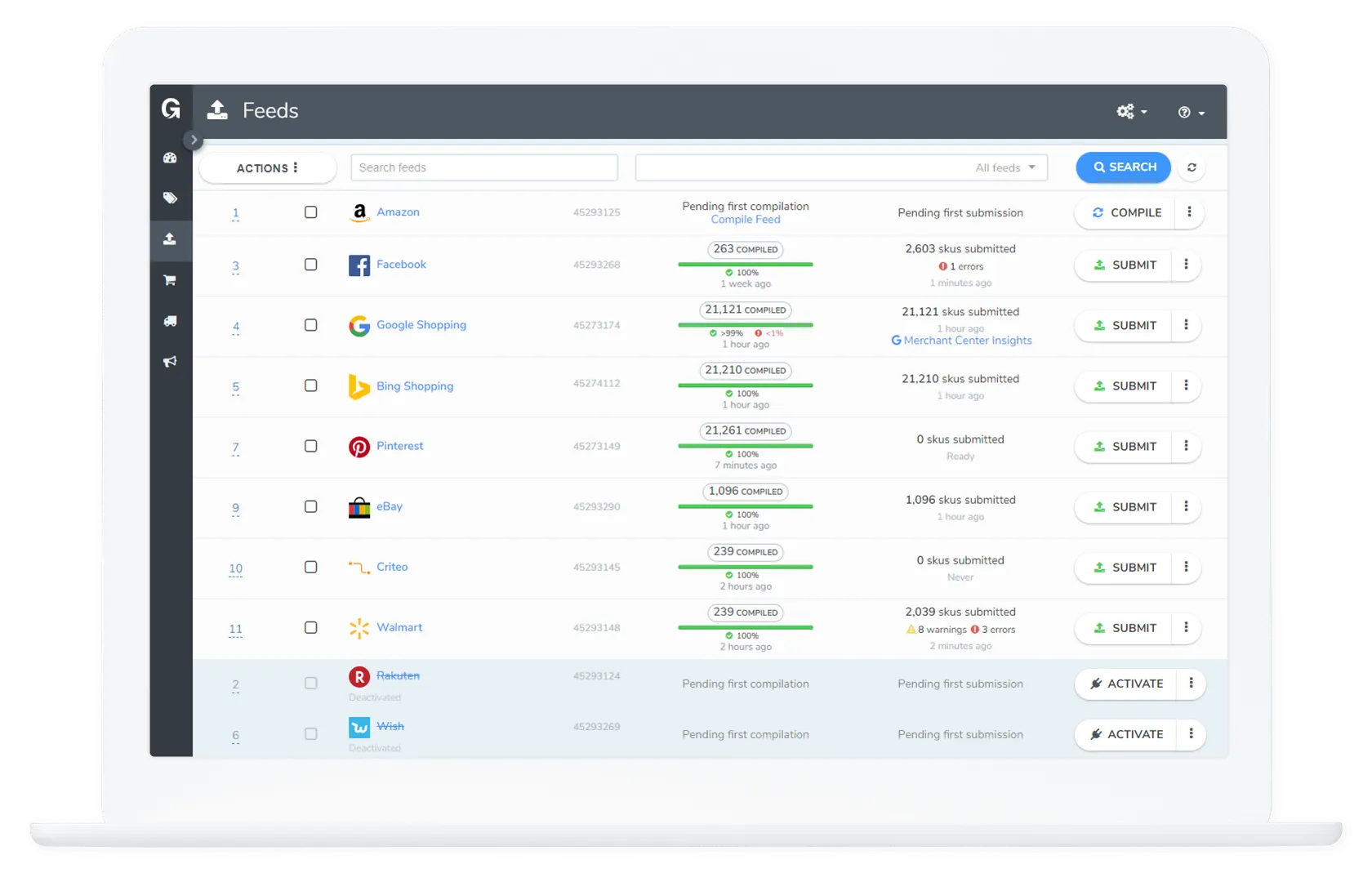
Task: Click Walmart 3 errors indicator
Action: tap(993, 630)
